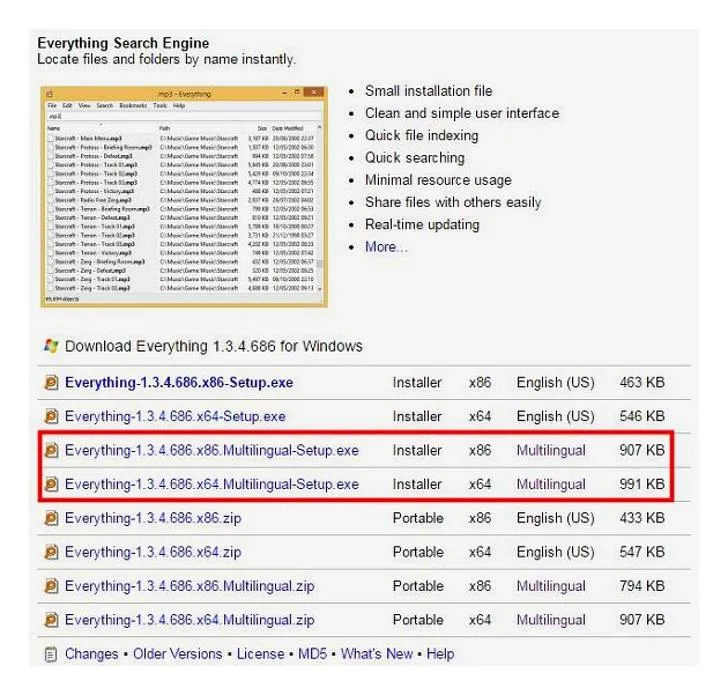Click English (US) in x64 portable zip row
Screen dimensions: 728x695
(x=555, y=552)
